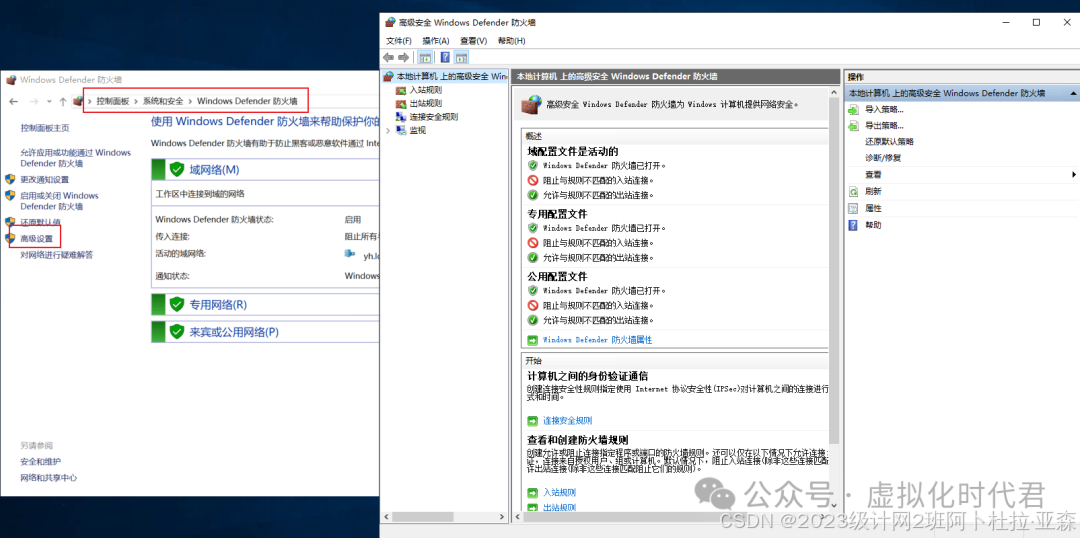
Task: Click the green shield icon of 域网络(M)
Action: pos(177,169)
